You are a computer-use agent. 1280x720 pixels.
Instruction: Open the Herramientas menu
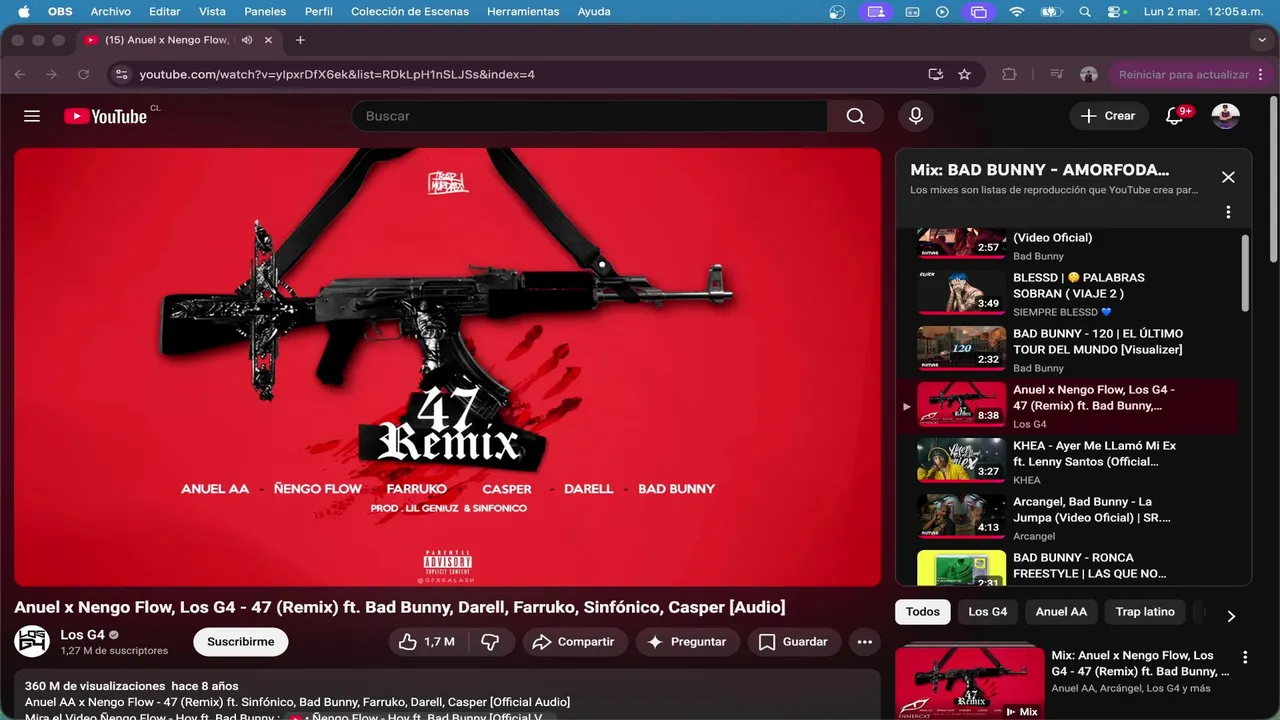pos(523,12)
